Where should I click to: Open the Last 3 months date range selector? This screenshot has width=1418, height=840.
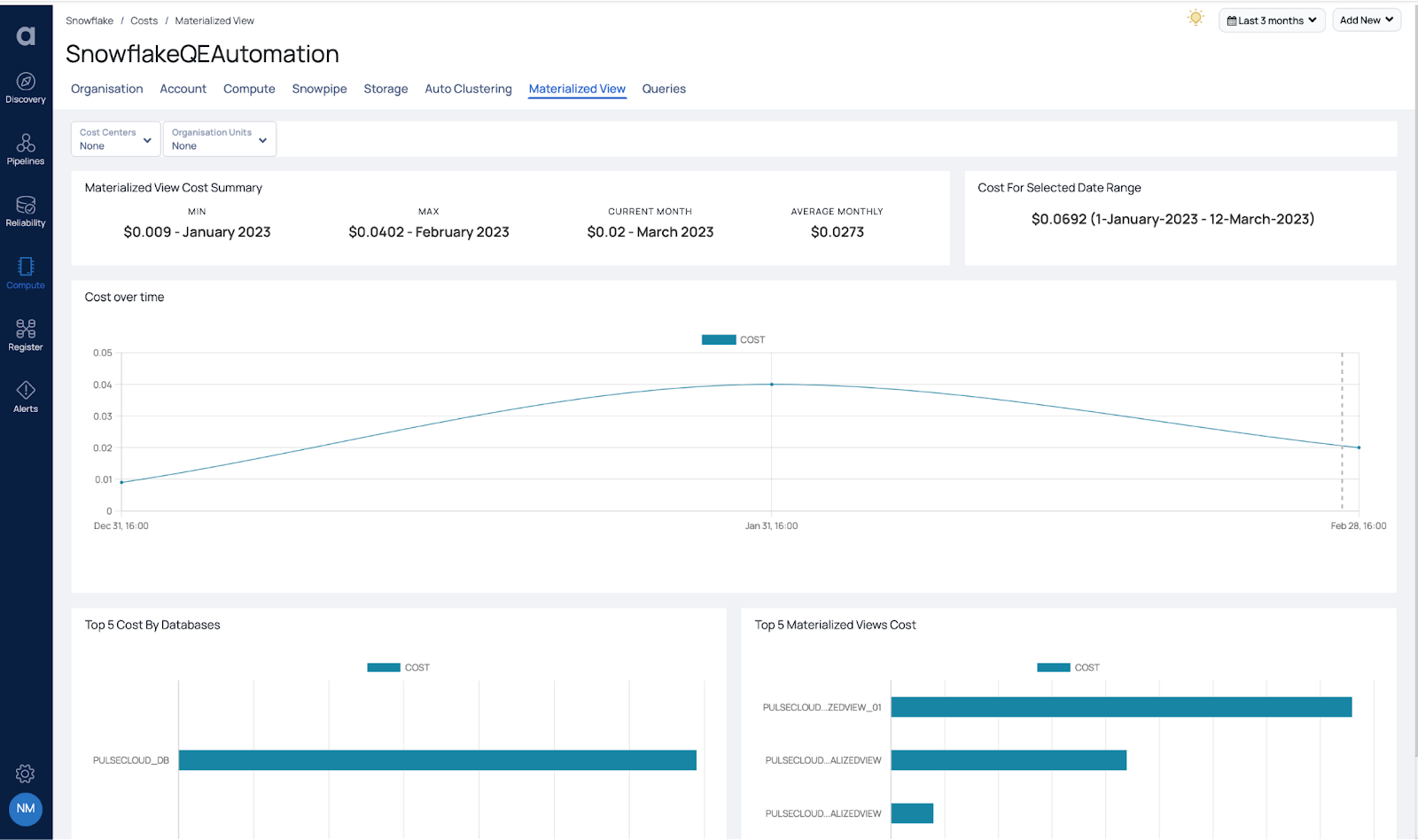point(1271,19)
